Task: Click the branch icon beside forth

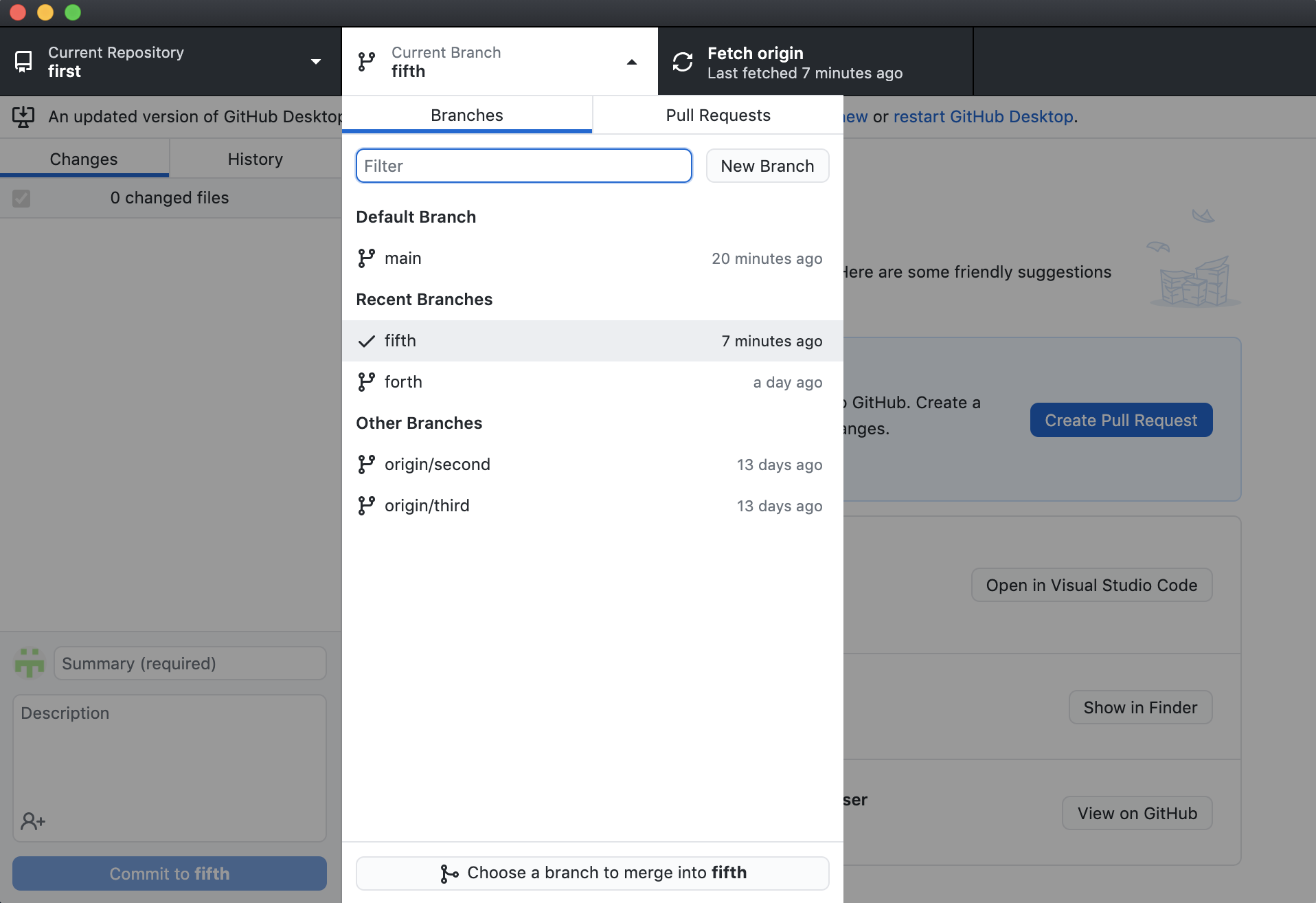Action: click(367, 382)
